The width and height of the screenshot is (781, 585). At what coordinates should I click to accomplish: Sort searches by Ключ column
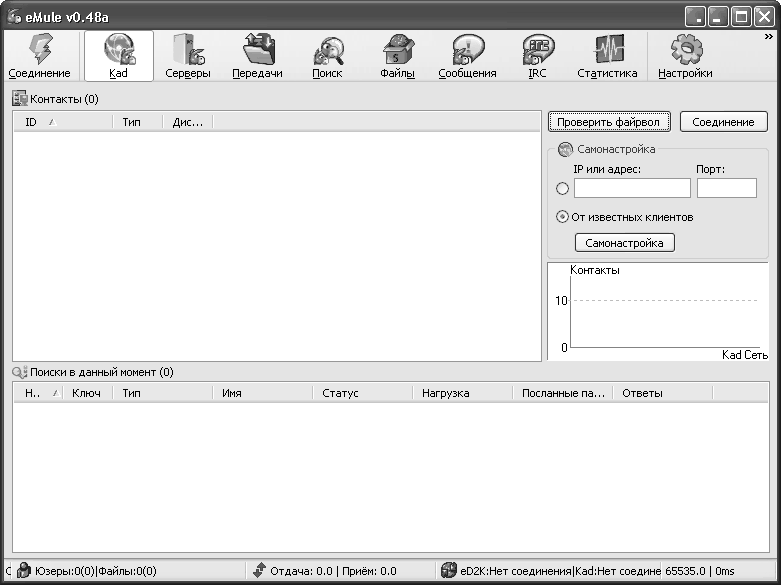87,393
